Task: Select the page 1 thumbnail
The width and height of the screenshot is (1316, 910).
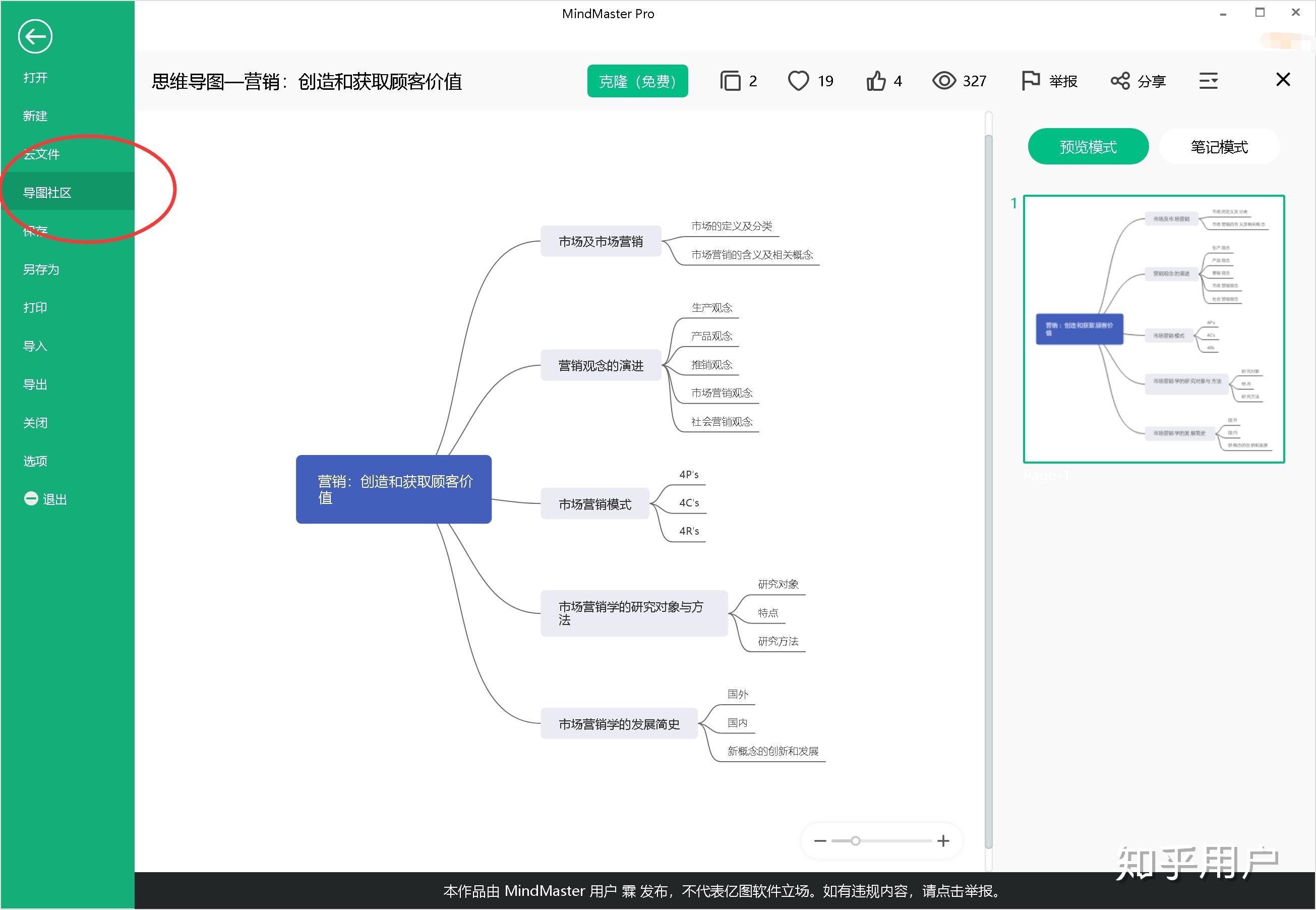Action: (1154, 329)
